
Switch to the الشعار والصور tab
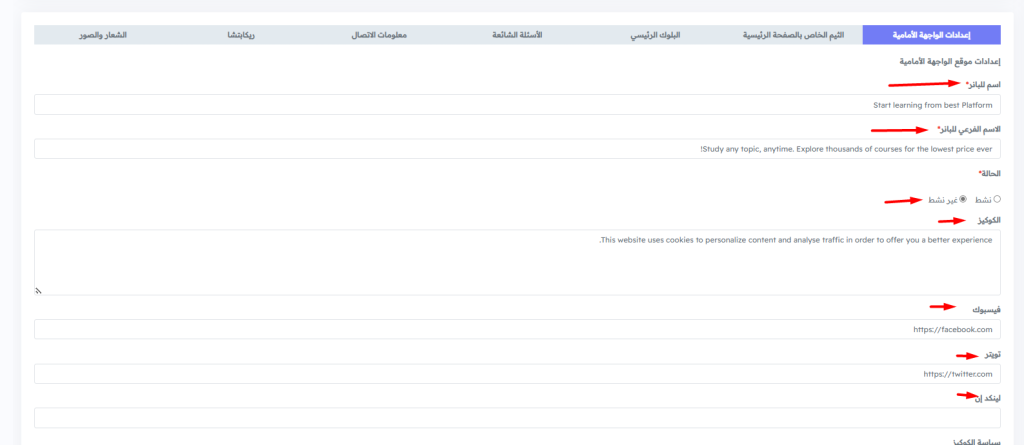pos(103,35)
